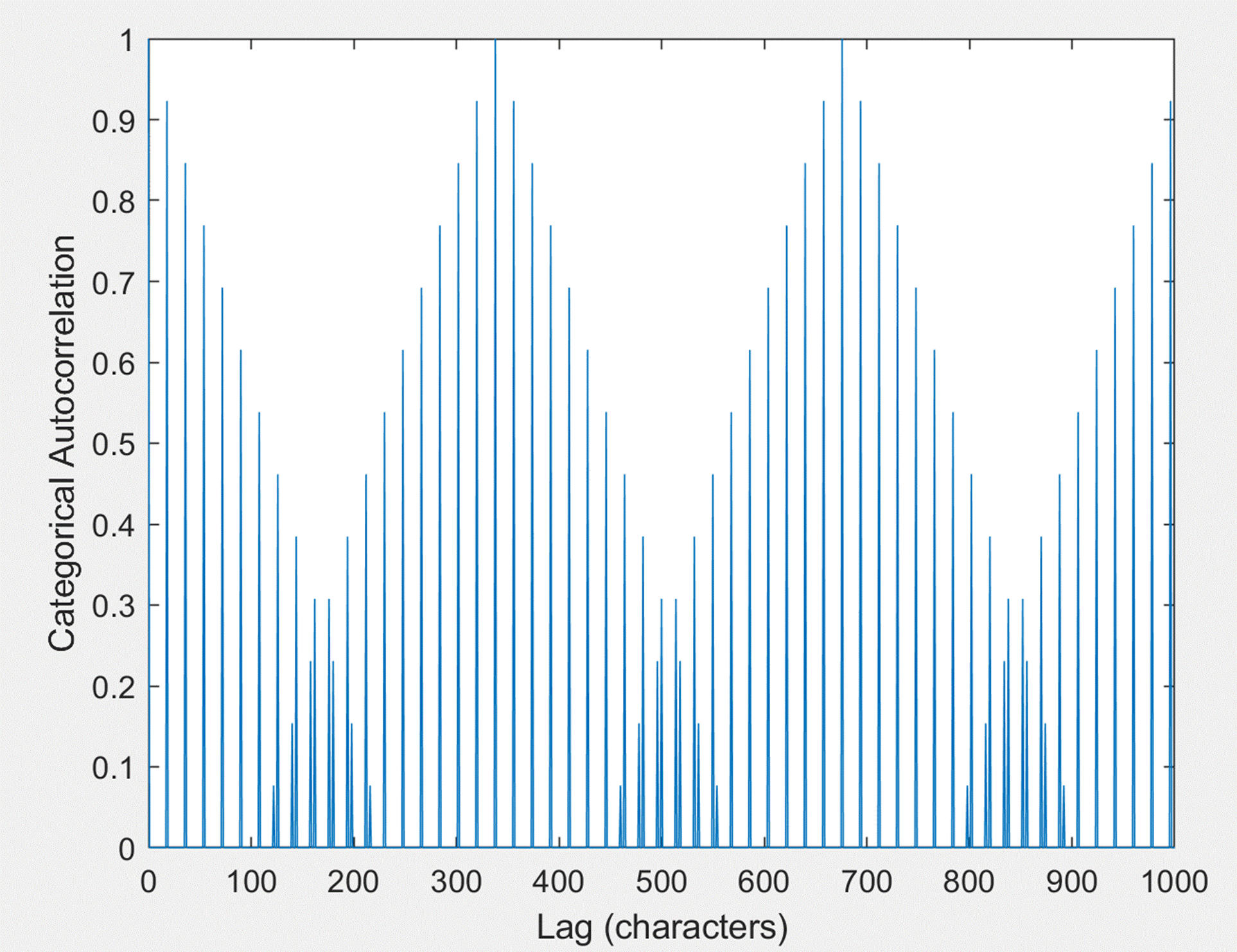Image resolution: width=1237 pixels, height=952 pixels.
Task: Click the first 0.92 spike near lag 18
Action: tap(167, 474)
